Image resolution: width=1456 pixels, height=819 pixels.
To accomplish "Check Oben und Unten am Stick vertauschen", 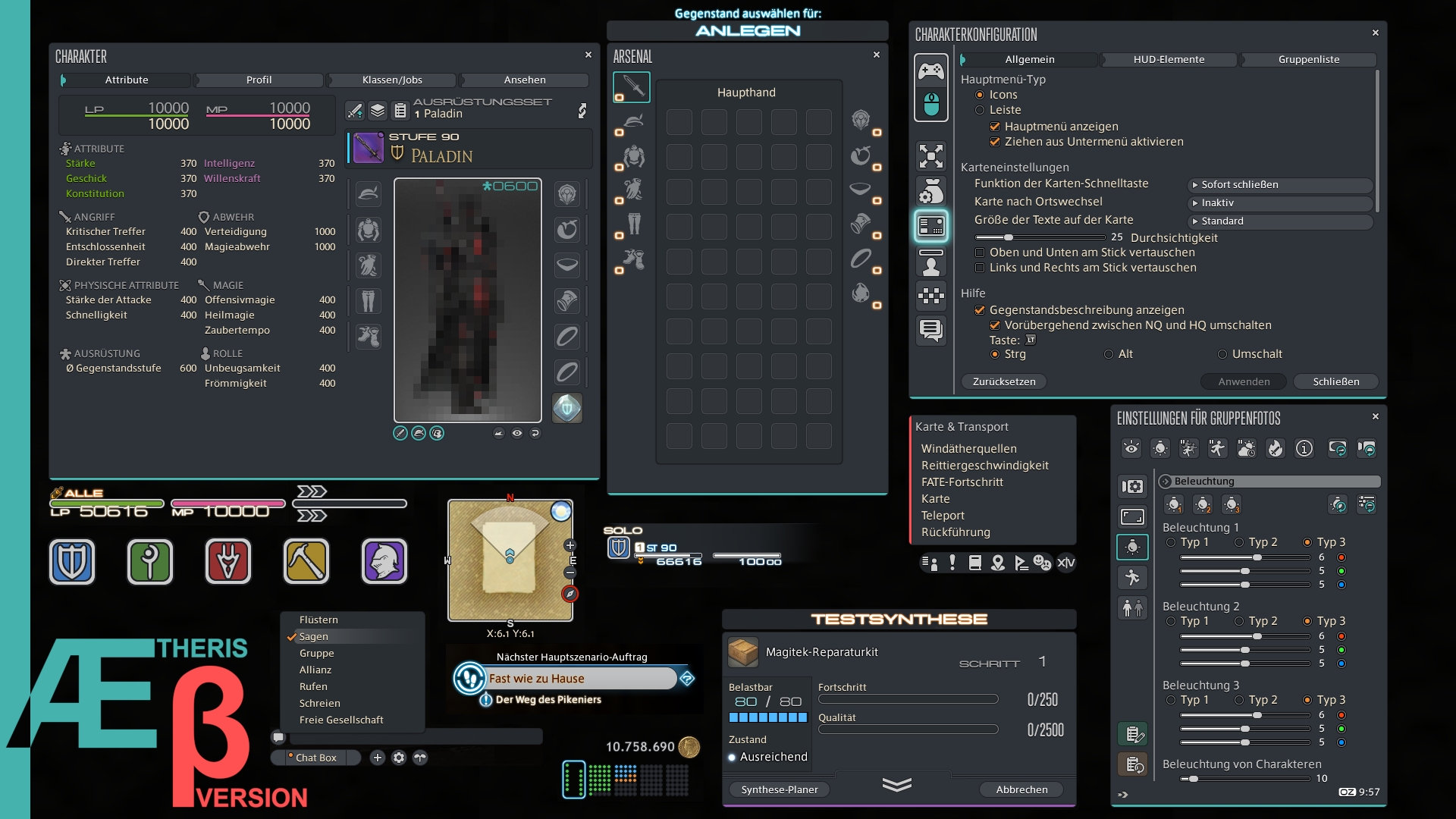I will 980,253.
